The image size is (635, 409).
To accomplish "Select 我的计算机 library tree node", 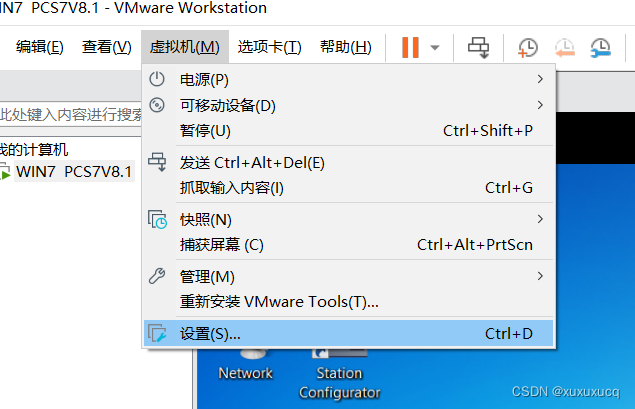I will click(x=34, y=150).
